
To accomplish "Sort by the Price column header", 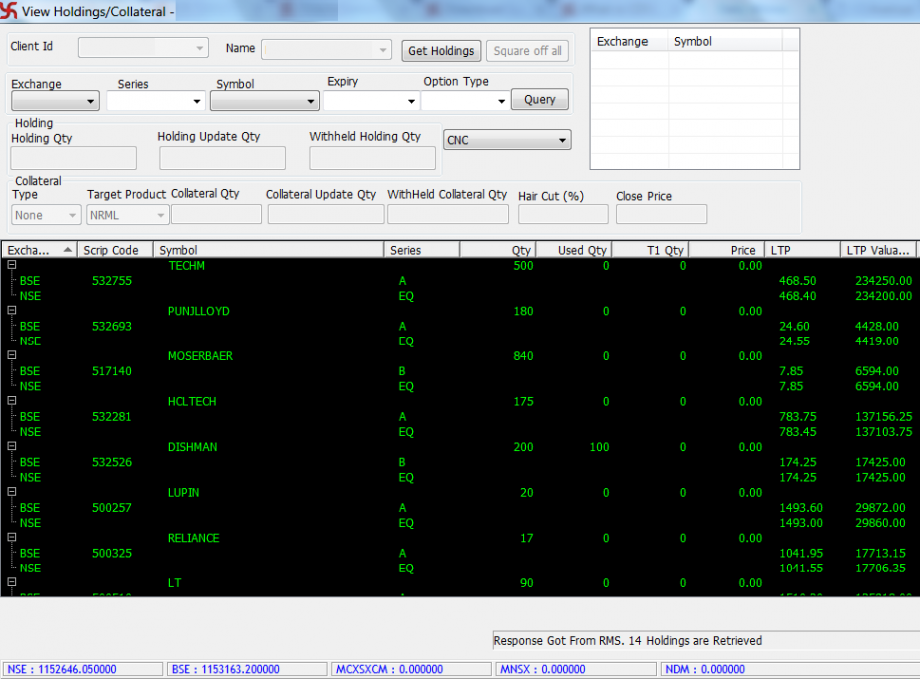I will 727,250.
